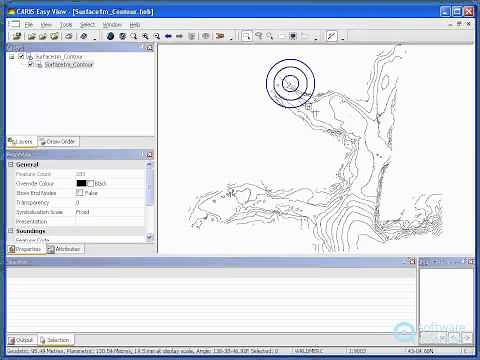Close the Properties panel
This screenshot has width=480, height=360.
point(149,155)
